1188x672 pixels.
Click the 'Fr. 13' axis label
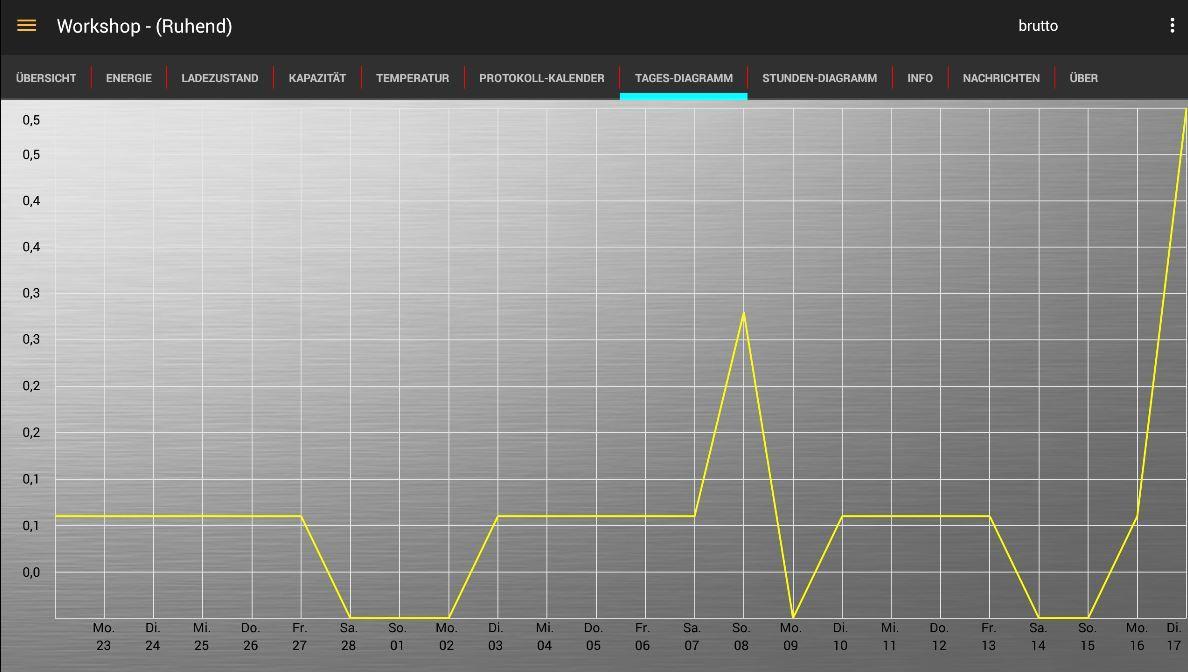pos(988,636)
